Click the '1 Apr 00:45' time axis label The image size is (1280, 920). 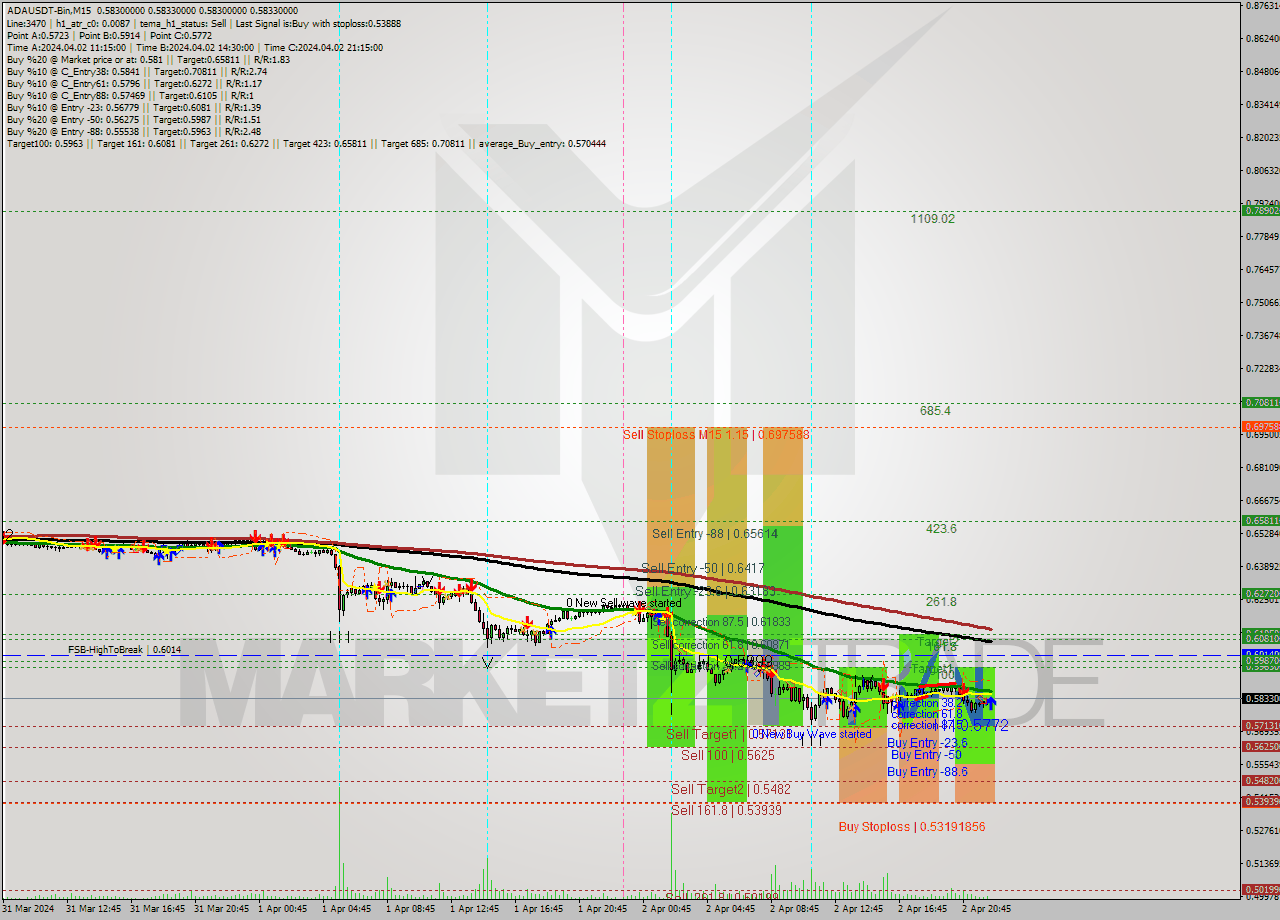[x=283, y=909]
